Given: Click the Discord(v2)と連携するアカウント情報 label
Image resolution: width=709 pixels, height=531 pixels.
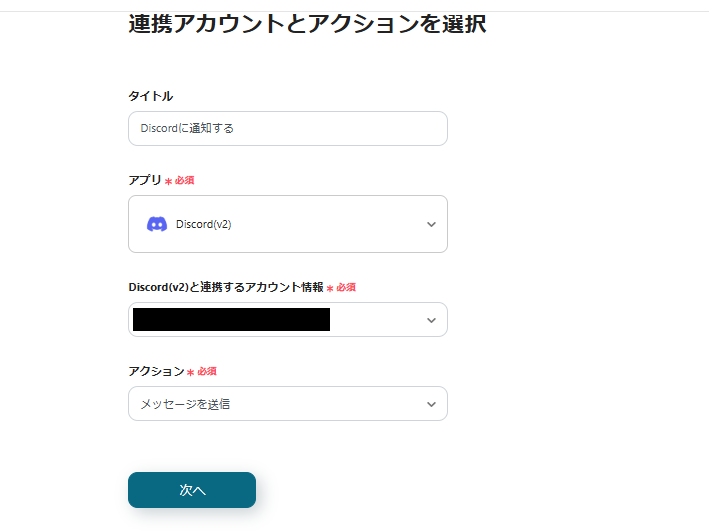Looking at the screenshot, I should [x=225, y=287].
